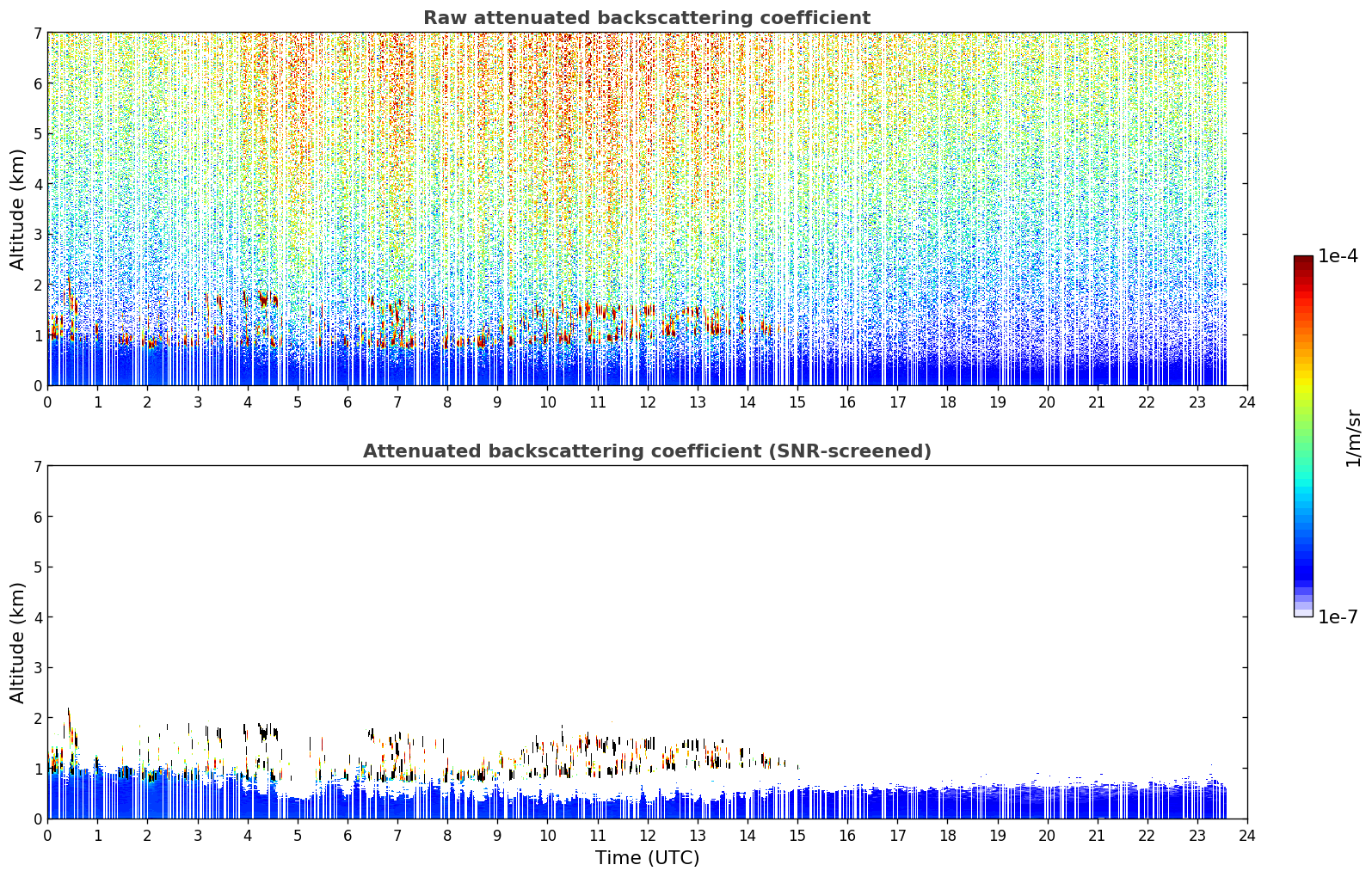
Task: Click the bottom plot's Altitude (km) label
Action: [x=17, y=642]
